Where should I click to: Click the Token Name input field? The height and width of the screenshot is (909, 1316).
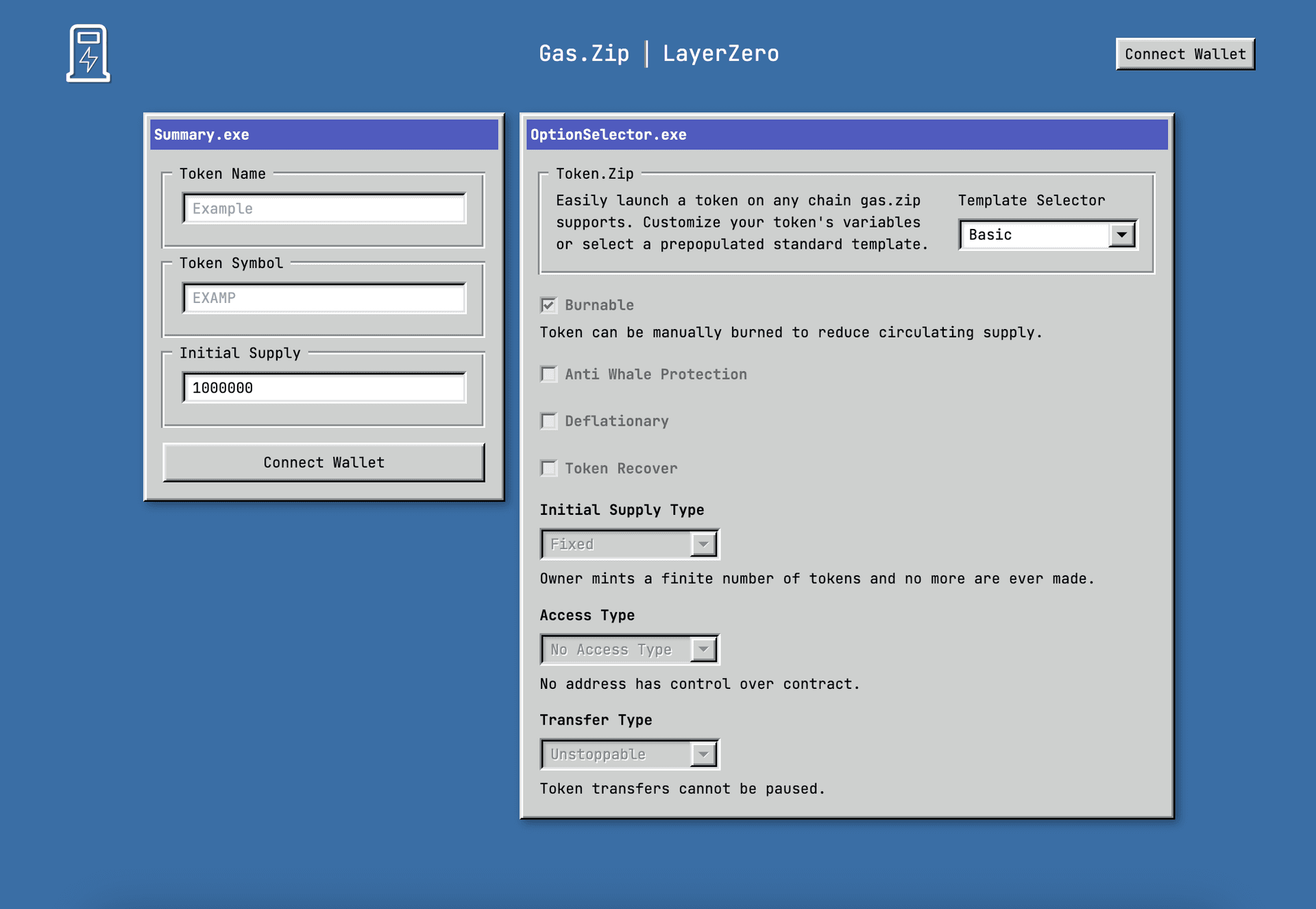click(322, 208)
